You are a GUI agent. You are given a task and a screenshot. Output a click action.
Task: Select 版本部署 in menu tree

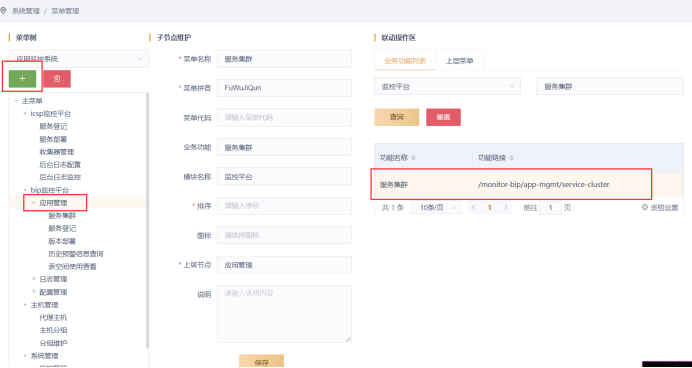(62, 241)
